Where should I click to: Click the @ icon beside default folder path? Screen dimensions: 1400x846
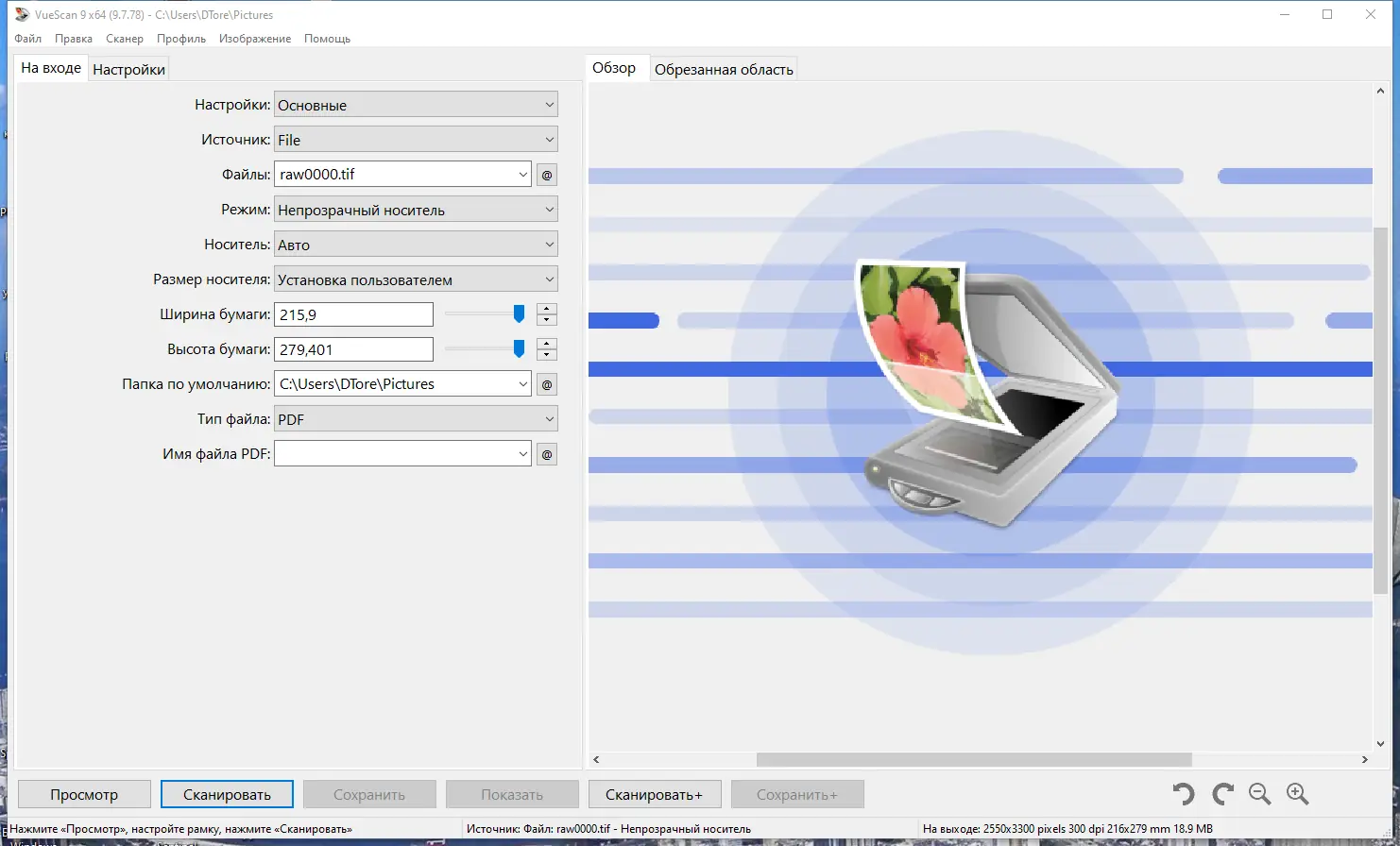pyautogui.click(x=546, y=383)
